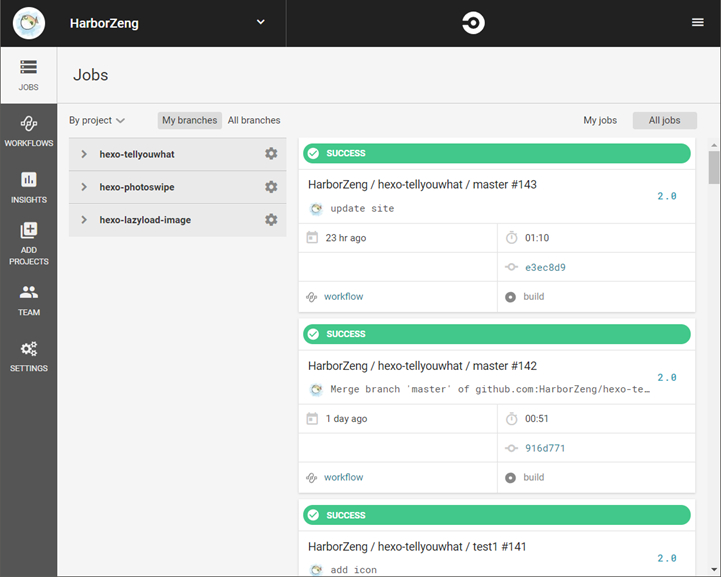Select hexo-tellyouwhat project name
This screenshot has height=577, width=721.
click(x=137, y=154)
